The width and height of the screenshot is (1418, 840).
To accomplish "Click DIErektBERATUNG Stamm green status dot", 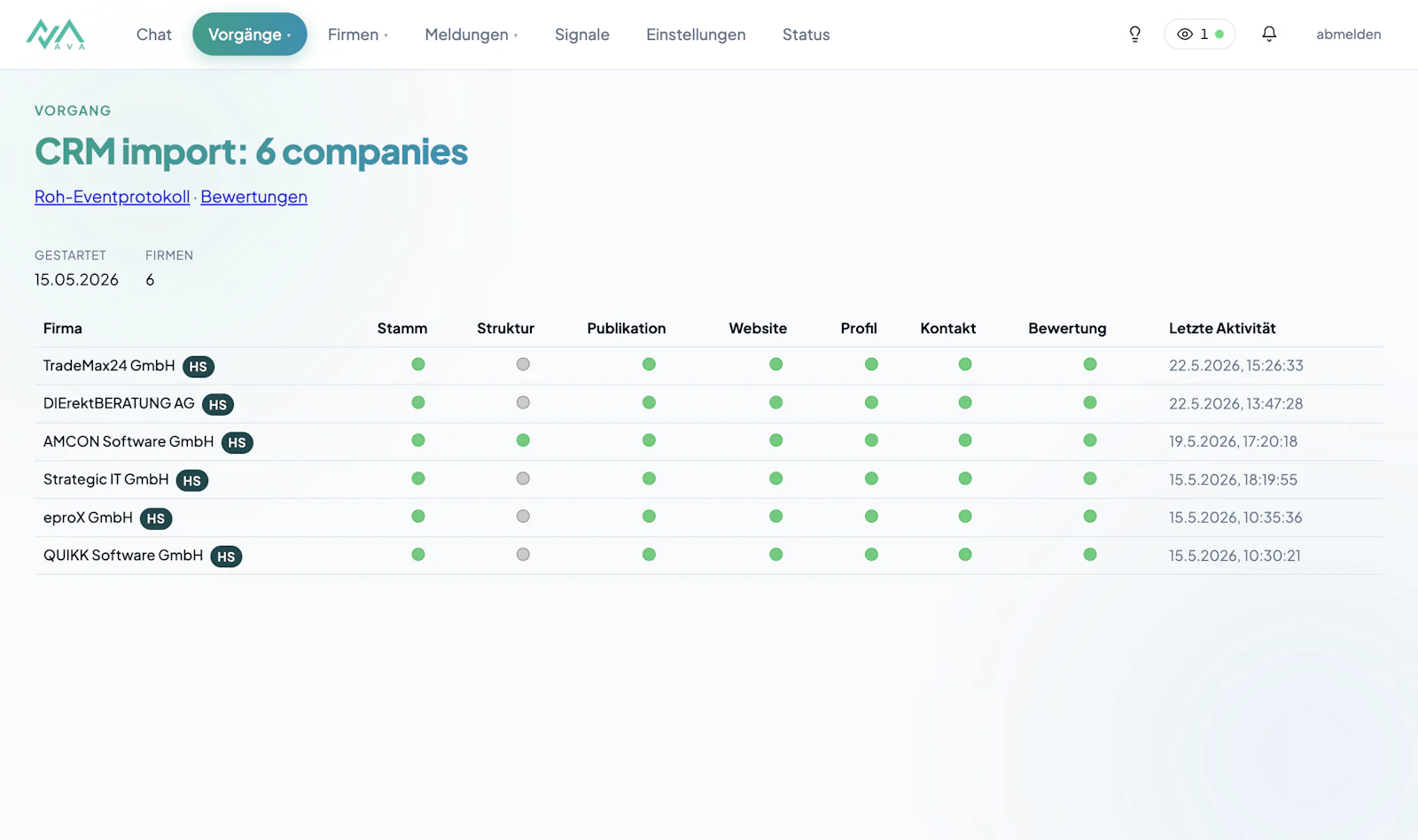I will point(418,402).
